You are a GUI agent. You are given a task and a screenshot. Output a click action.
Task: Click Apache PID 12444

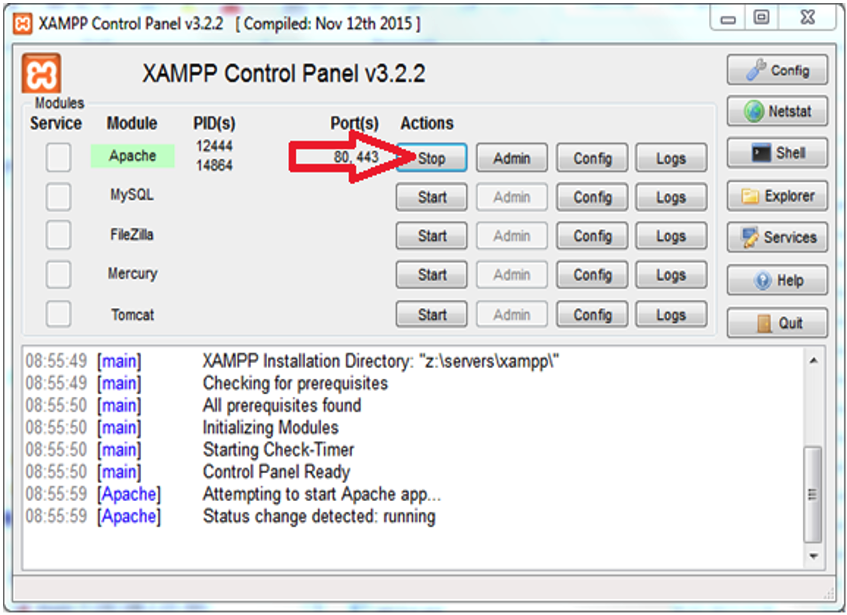click(x=214, y=146)
